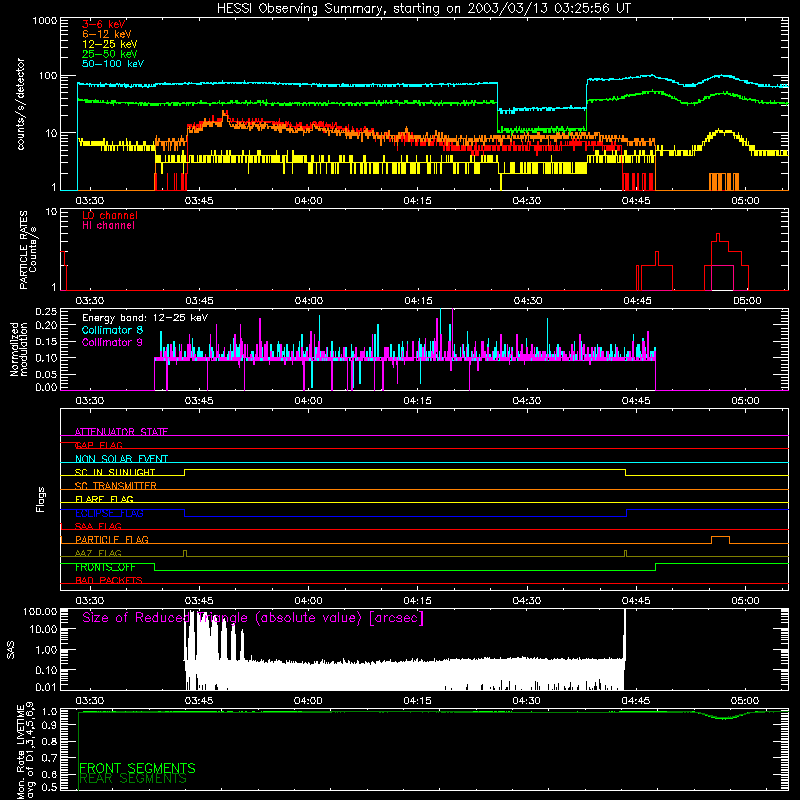
Task: Click the LO channel legend label
Action: [x=110, y=215]
